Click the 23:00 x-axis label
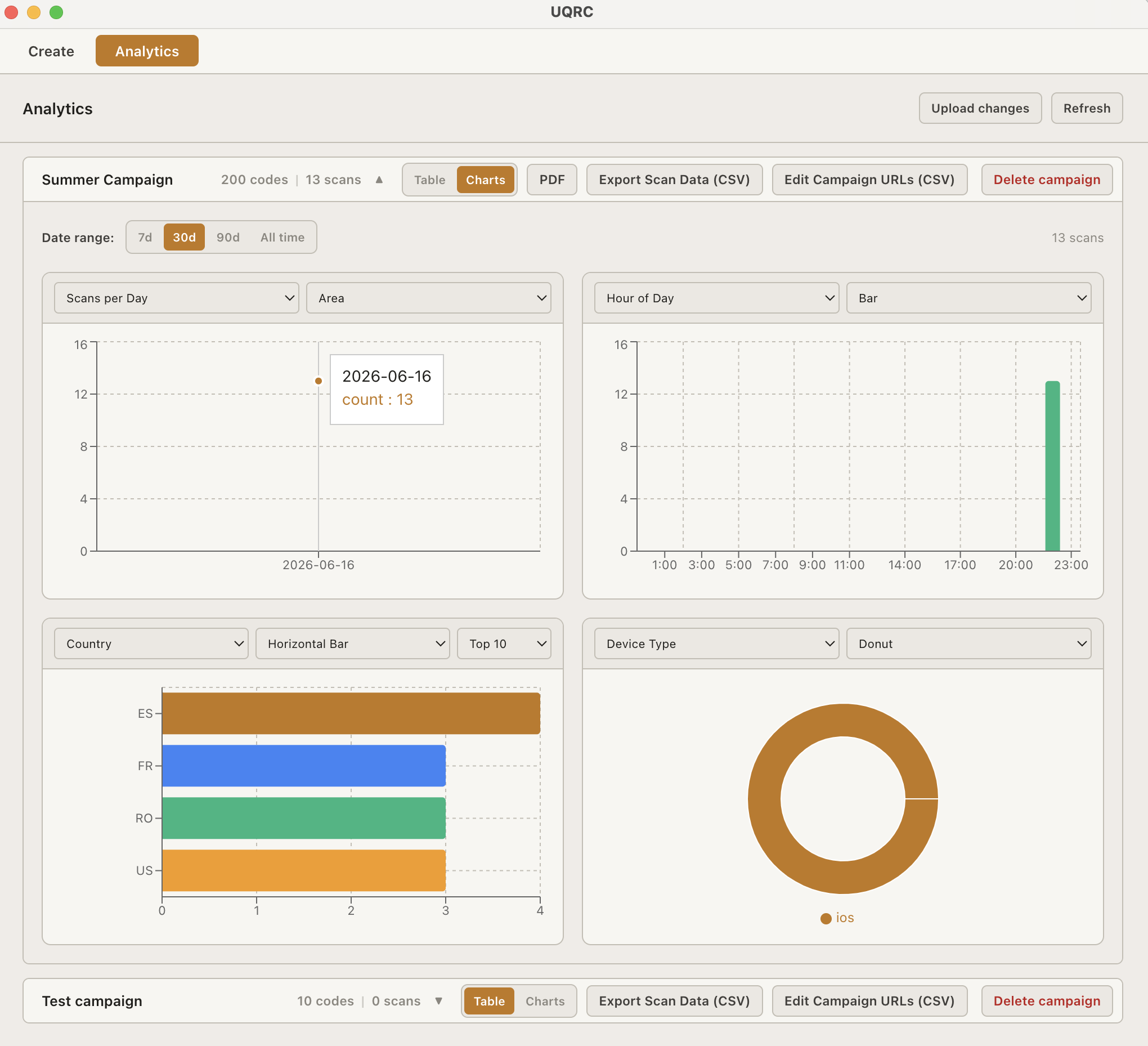 coord(1070,565)
